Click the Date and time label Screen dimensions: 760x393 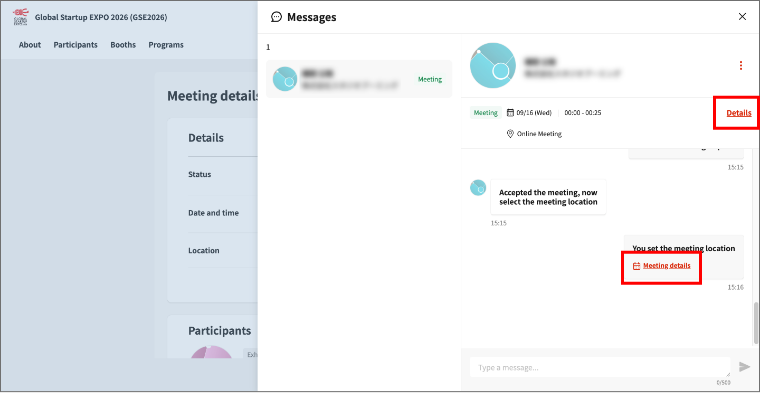pyautogui.click(x=213, y=213)
